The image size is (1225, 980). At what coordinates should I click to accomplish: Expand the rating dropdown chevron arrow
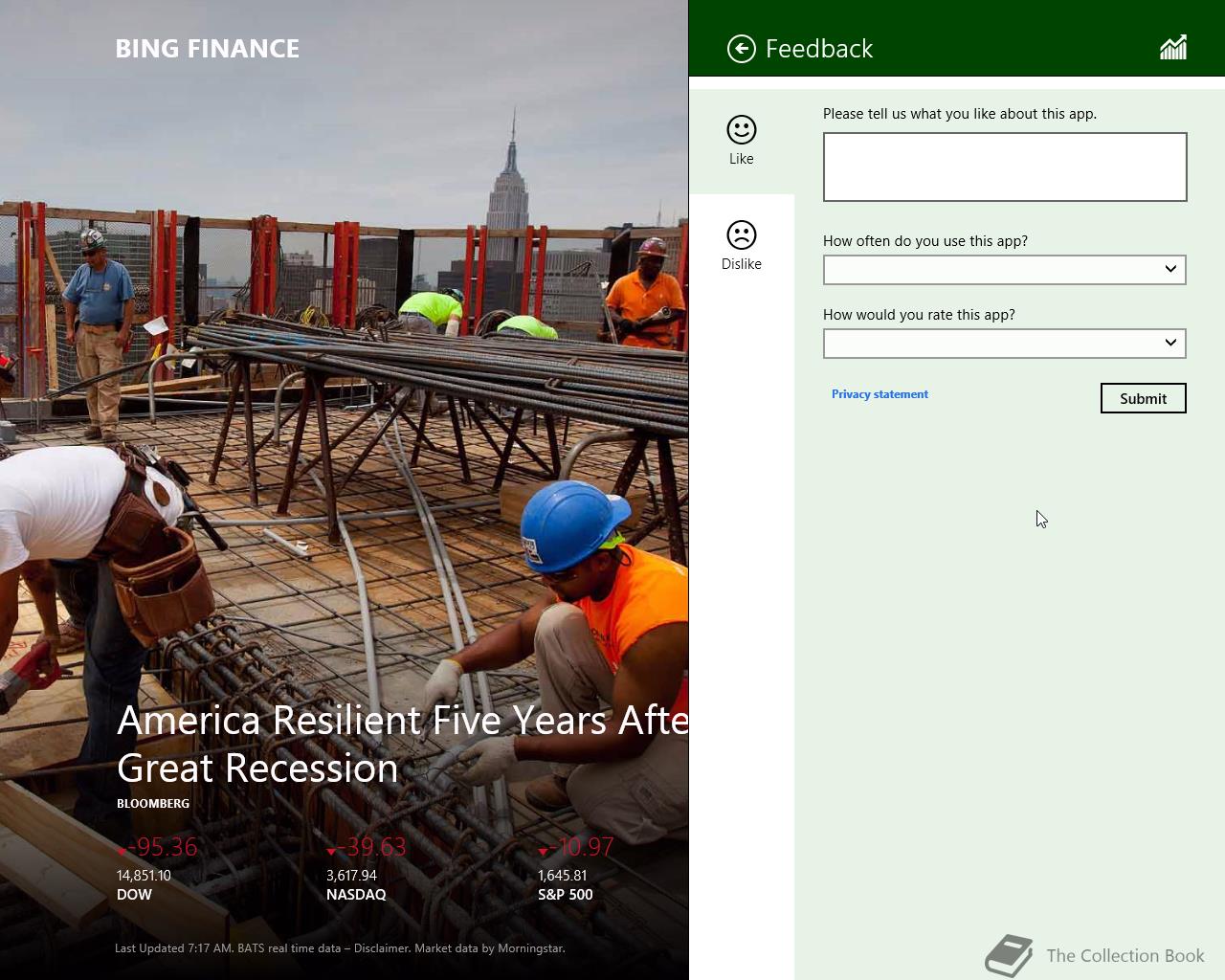pyautogui.click(x=1169, y=343)
